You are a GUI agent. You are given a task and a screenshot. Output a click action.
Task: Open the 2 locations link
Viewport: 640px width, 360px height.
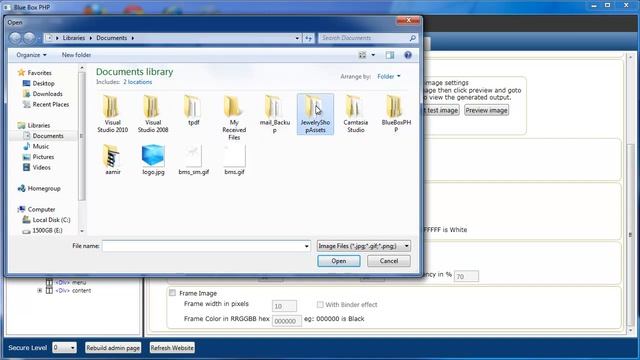coord(138,82)
